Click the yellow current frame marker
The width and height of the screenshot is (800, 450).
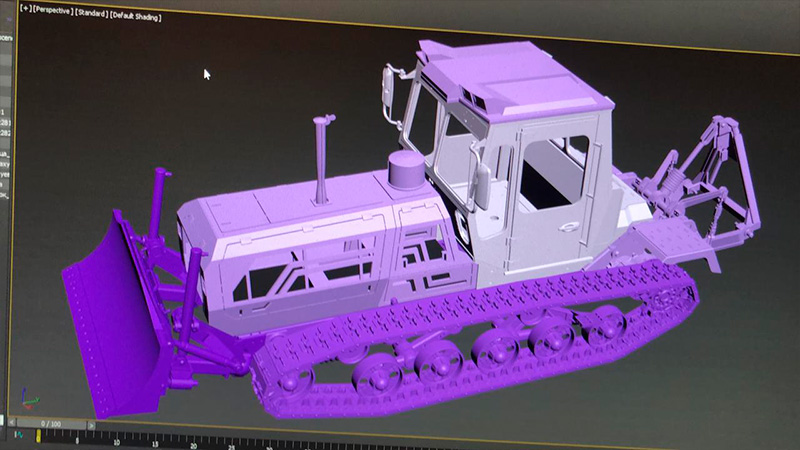tap(39, 435)
